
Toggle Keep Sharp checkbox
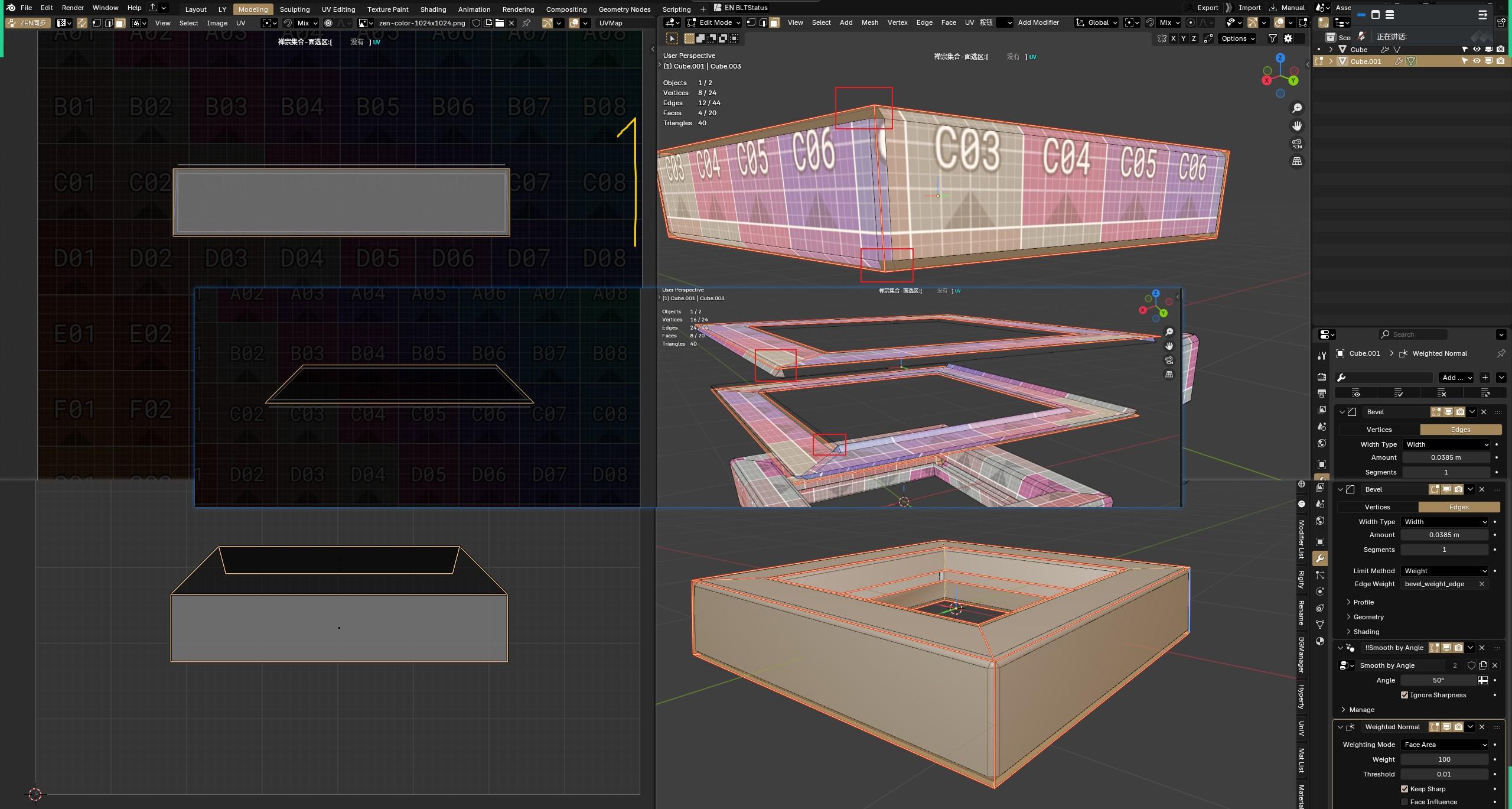click(1405, 789)
